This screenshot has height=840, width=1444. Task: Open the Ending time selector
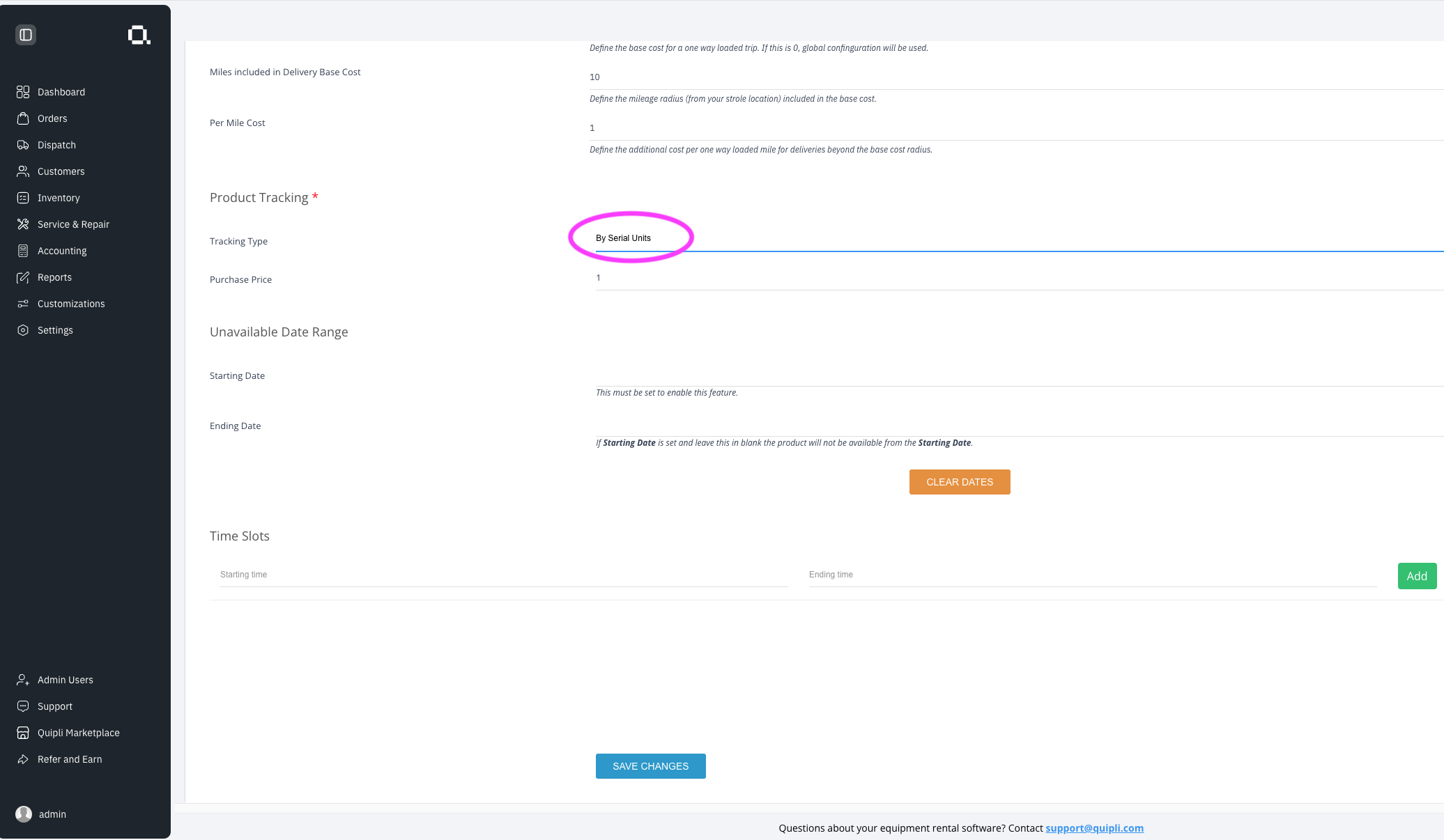1093,575
